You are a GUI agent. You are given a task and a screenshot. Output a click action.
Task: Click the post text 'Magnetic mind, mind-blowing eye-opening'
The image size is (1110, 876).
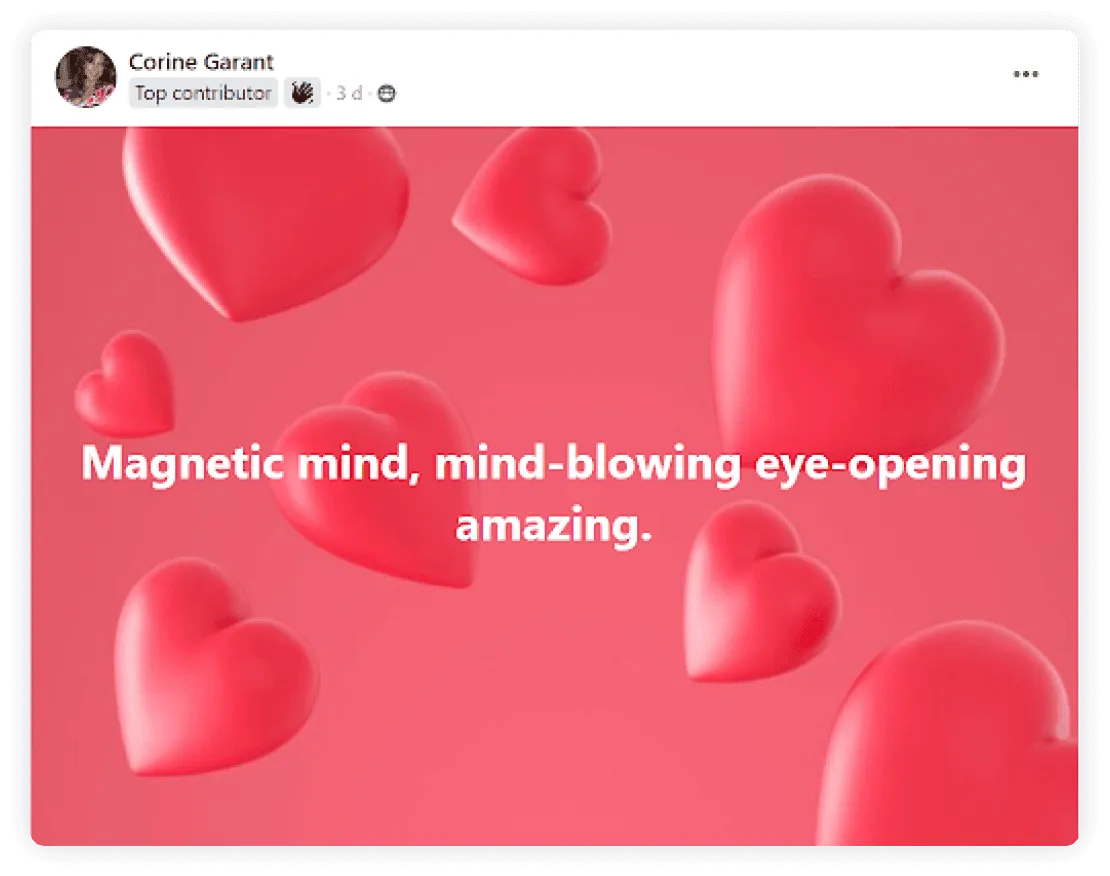click(x=554, y=464)
